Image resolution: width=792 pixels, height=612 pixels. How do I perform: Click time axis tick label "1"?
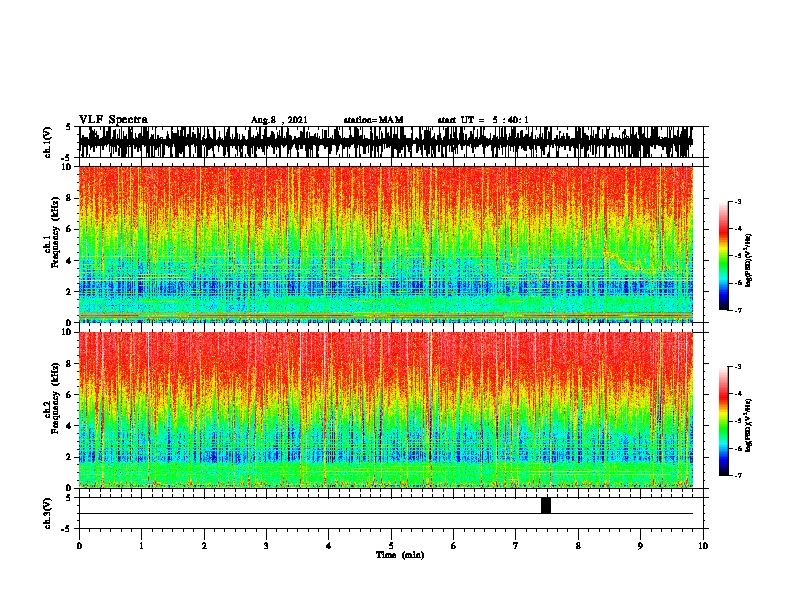click(x=141, y=546)
